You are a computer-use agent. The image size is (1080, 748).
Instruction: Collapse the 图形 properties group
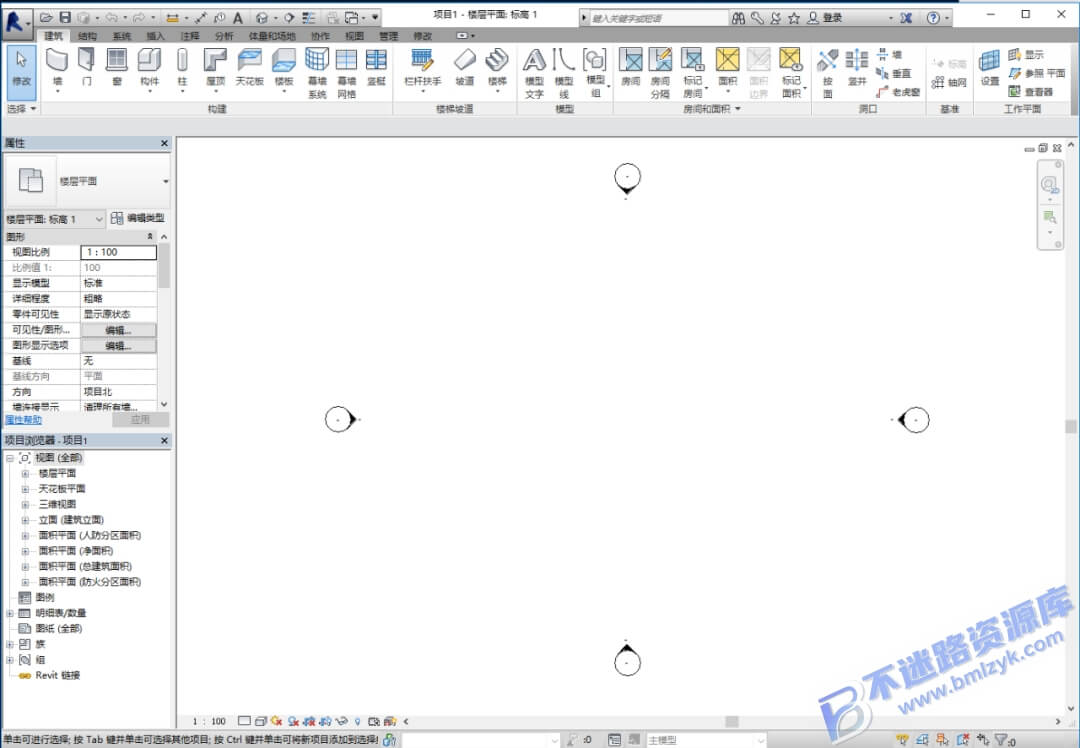150,236
